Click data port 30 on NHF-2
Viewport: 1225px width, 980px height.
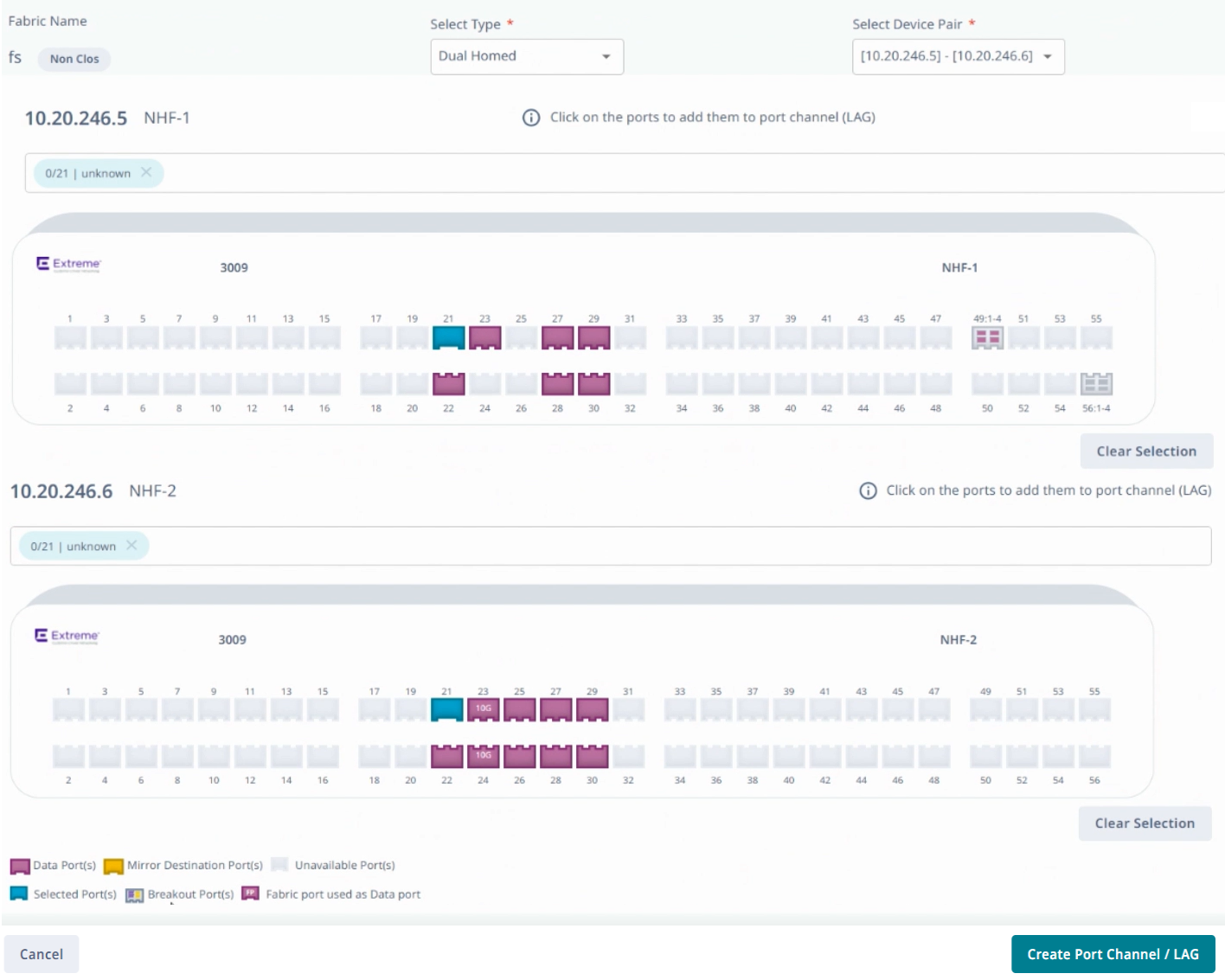click(592, 756)
